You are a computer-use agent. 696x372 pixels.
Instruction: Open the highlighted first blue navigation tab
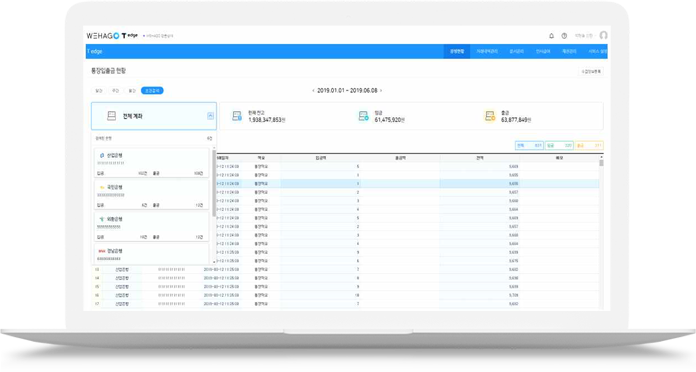click(x=457, y=51)
